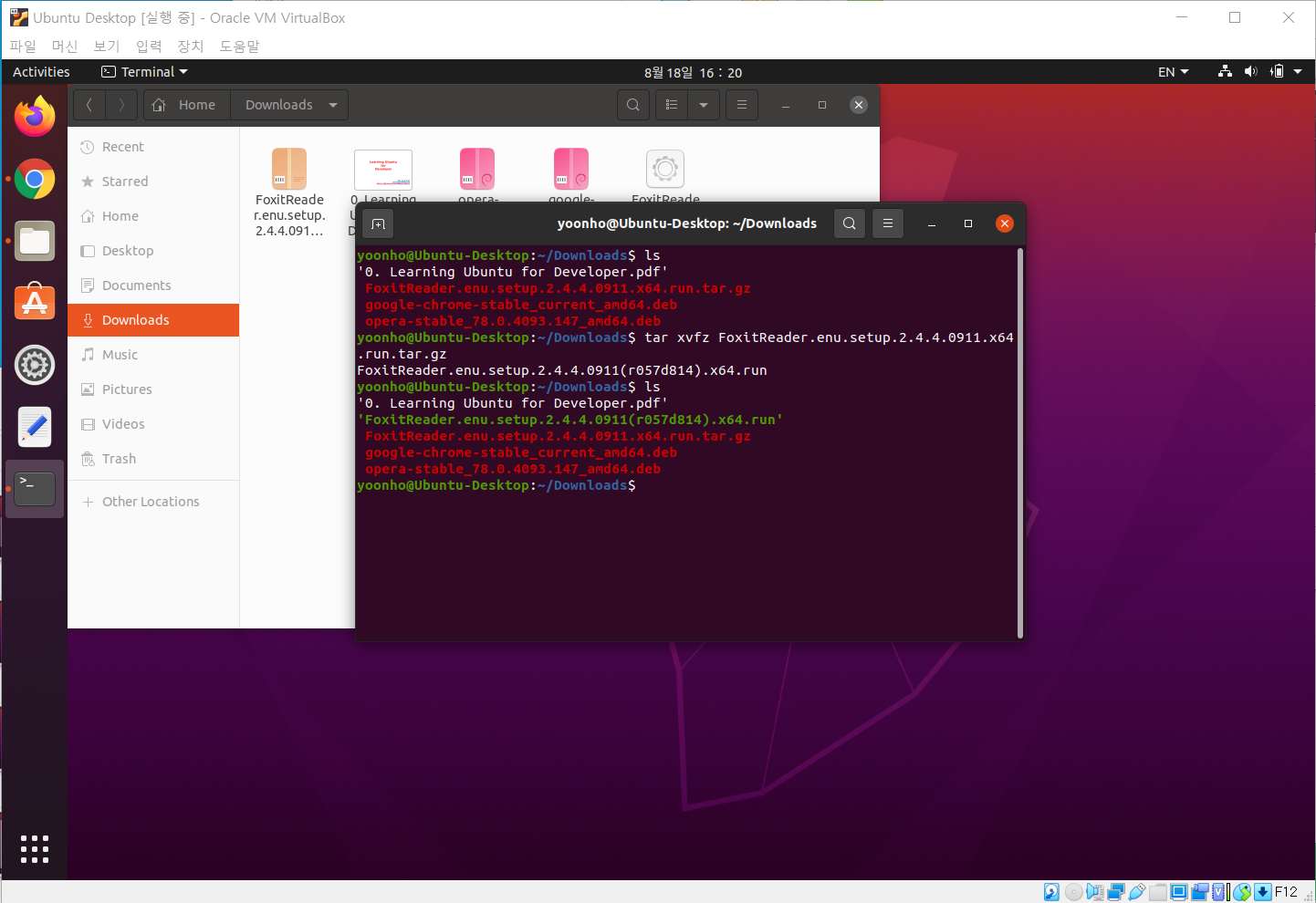
Task: Click the Files window search icon
Action: pos(633,105)
